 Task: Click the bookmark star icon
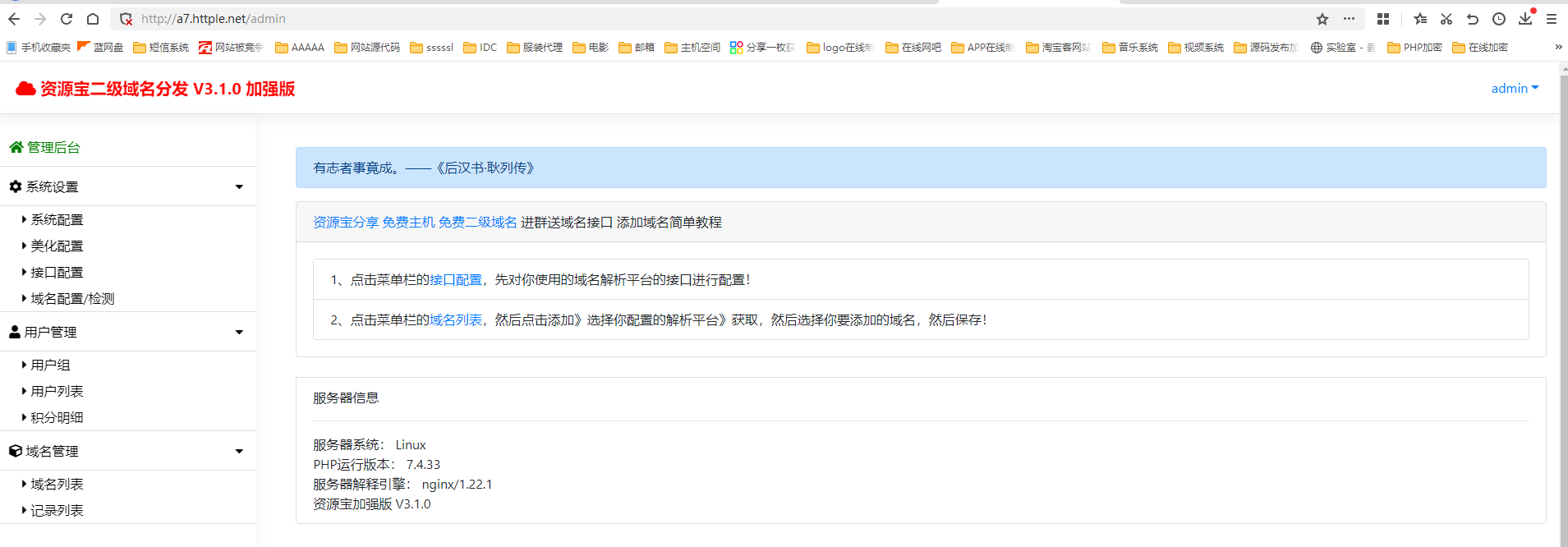(1322, 19)
